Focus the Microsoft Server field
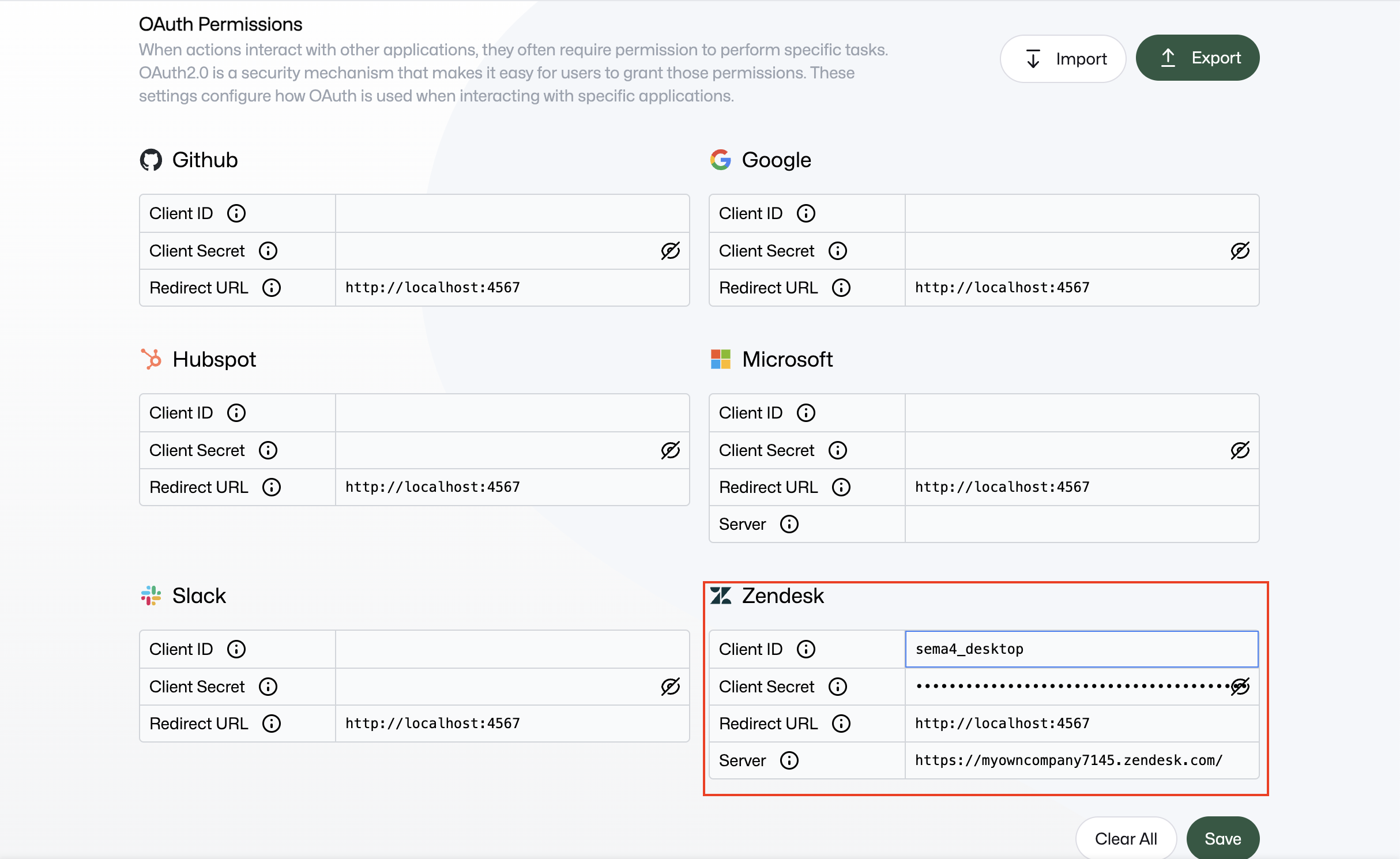Viewport: 1400px width, 859px height. [x=1082, y=524]
